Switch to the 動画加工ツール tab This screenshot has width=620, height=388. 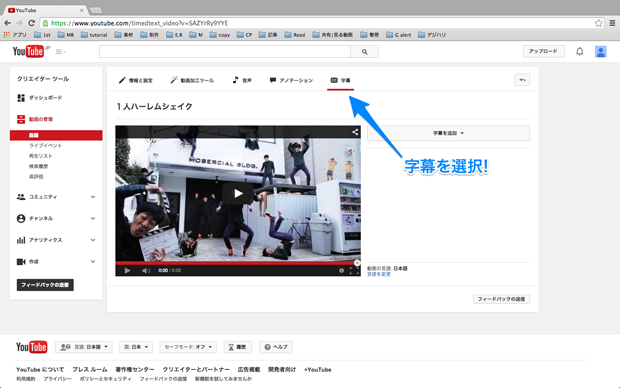point(192,80)
